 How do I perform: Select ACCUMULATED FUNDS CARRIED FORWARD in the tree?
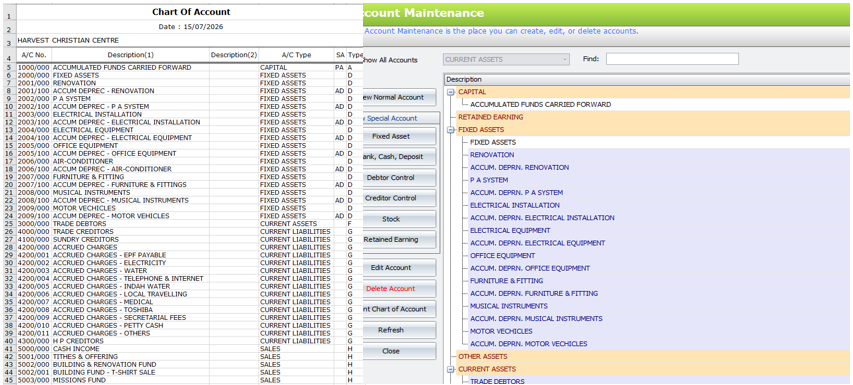click(540, 104)
